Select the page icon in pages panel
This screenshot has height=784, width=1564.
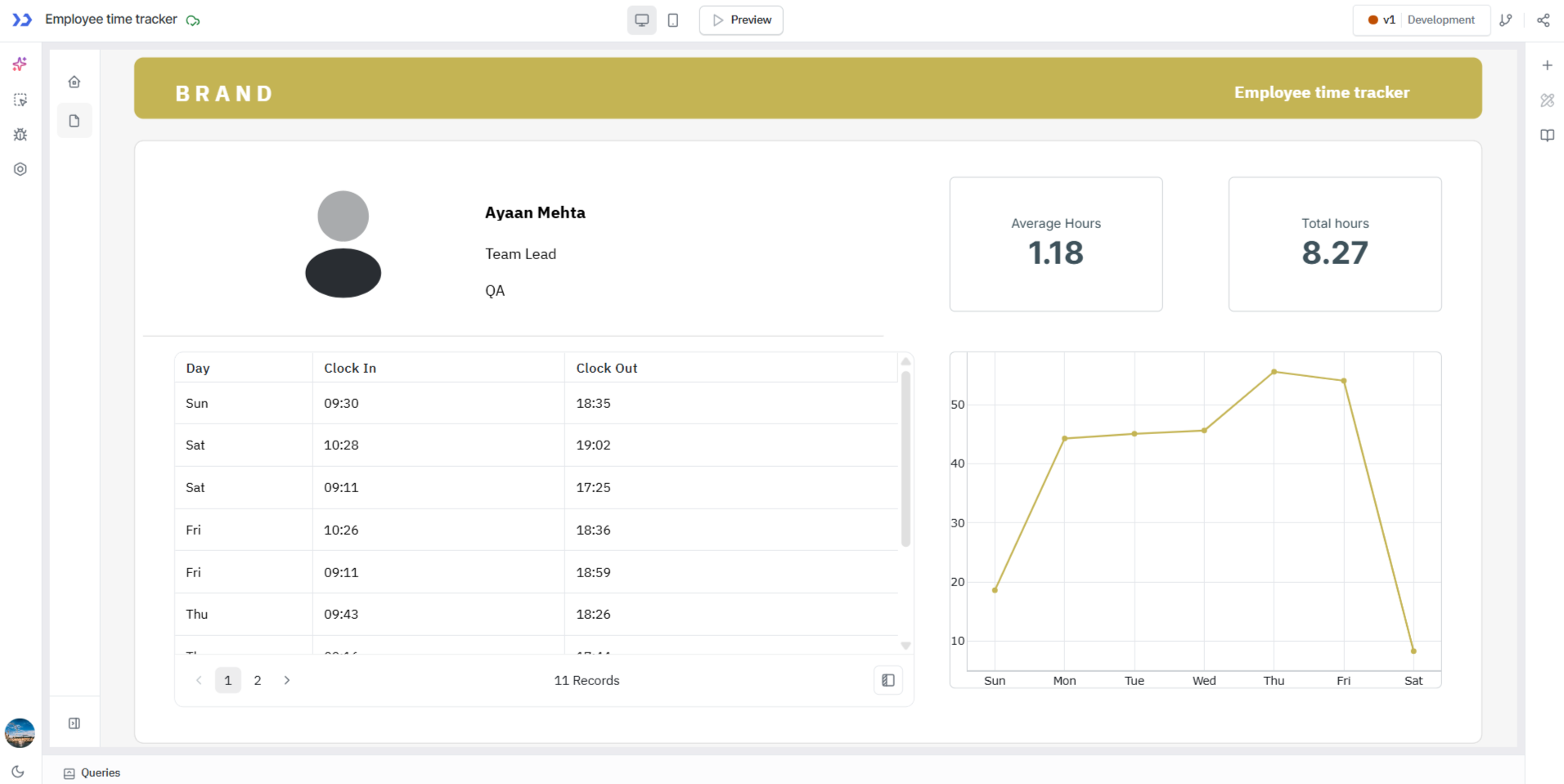(74, 120)
